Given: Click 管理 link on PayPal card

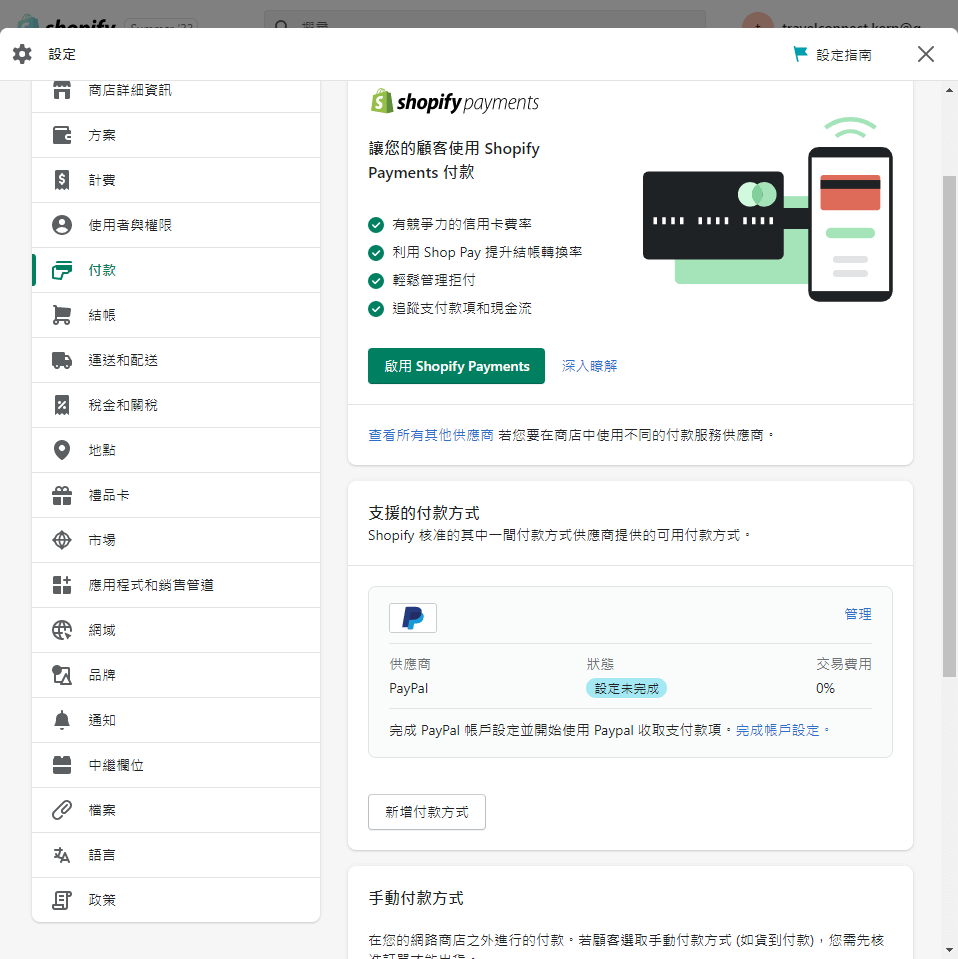Looking at the screenshot, I should click(858, 614).
